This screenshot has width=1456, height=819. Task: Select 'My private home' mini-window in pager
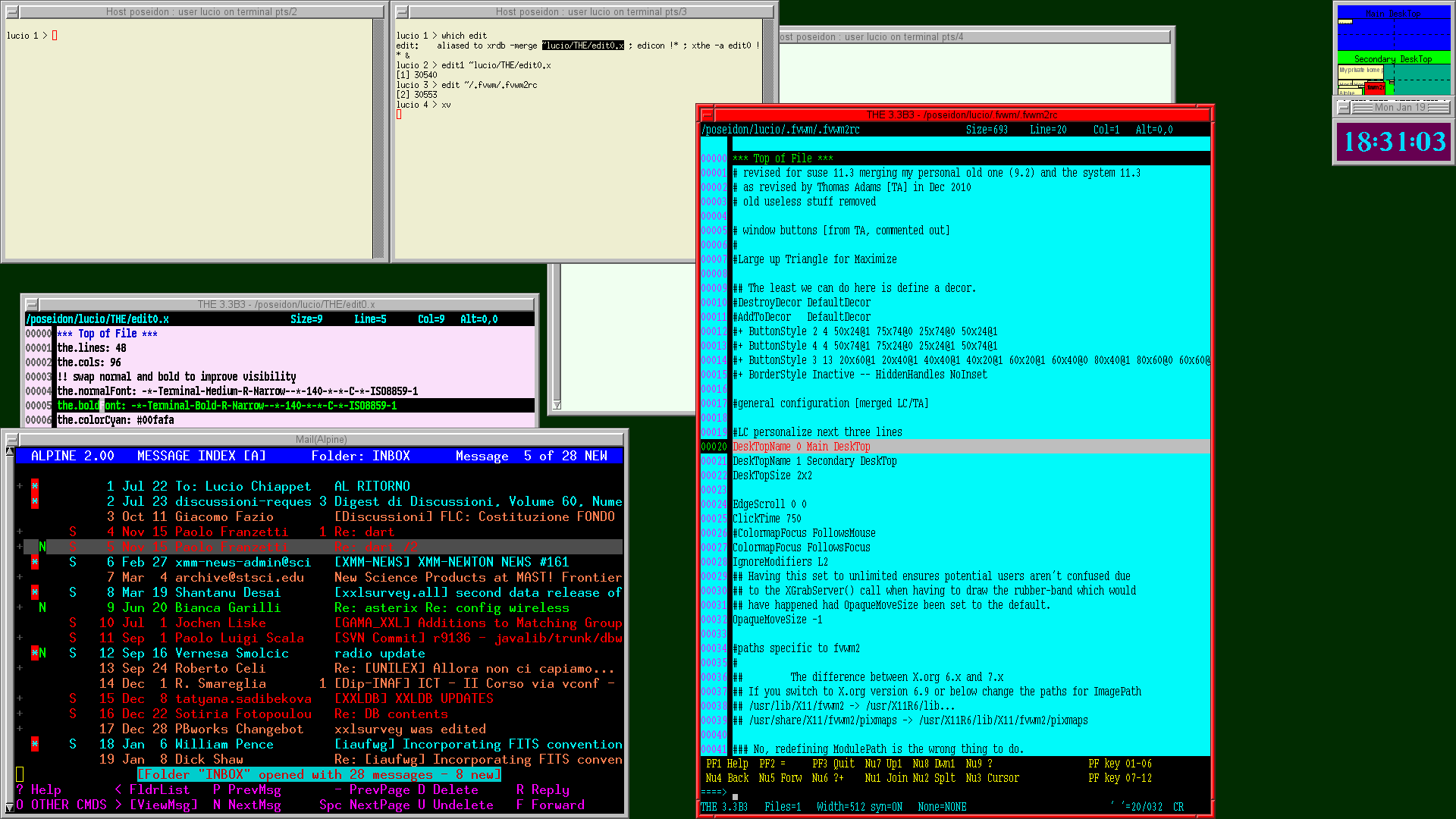tap(1360, 71)
